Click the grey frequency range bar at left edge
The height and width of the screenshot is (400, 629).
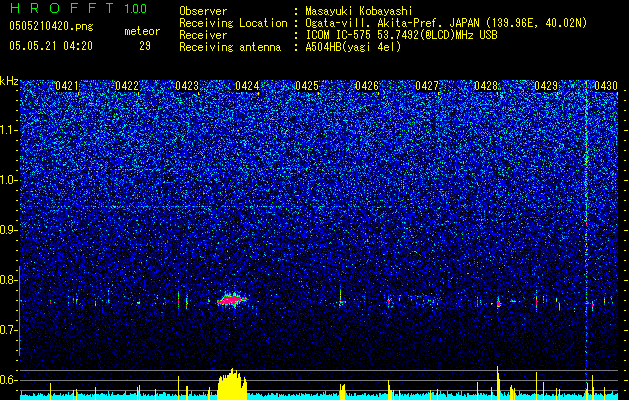click(x=19, y=311)
